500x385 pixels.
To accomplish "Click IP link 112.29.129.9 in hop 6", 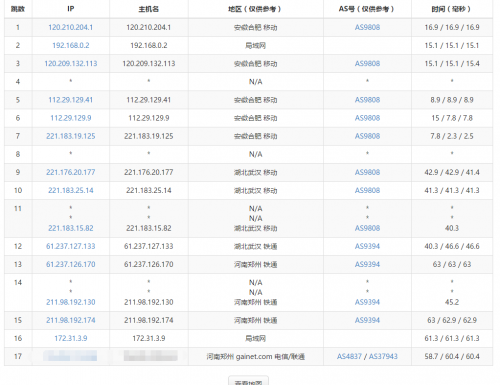I will click(x=71, y=118).
